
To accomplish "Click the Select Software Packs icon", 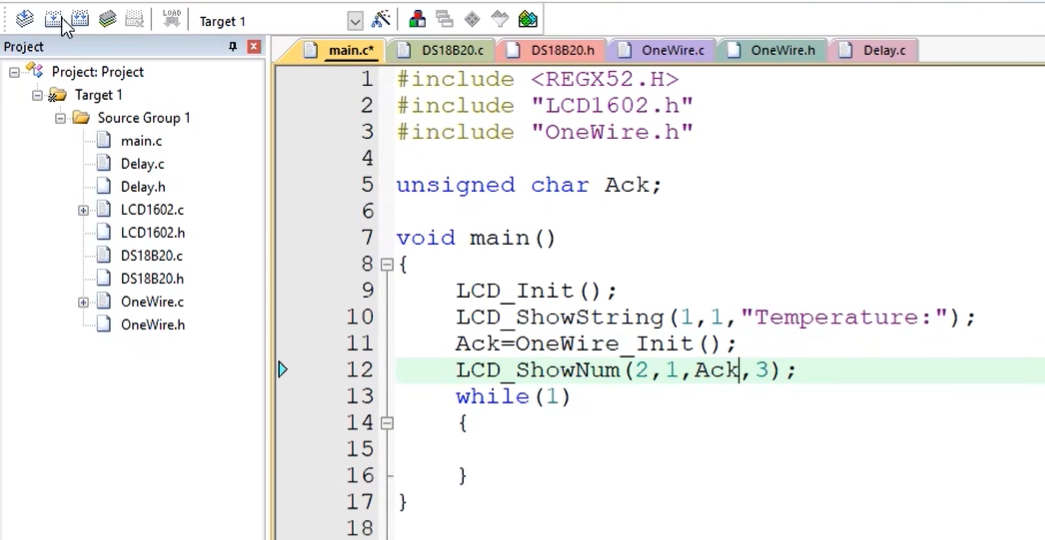I will coord(500,19).
